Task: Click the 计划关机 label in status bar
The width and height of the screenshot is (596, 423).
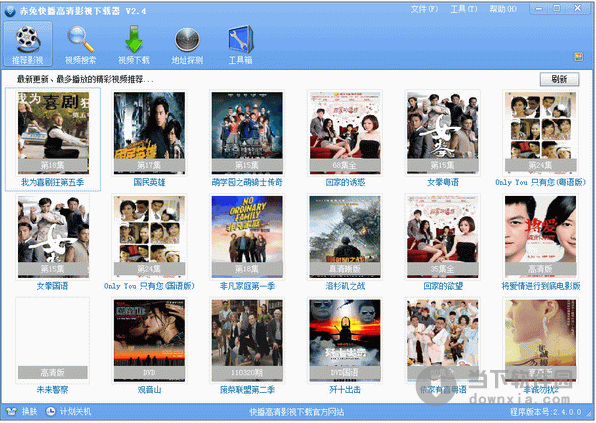Action: [75, 411]
